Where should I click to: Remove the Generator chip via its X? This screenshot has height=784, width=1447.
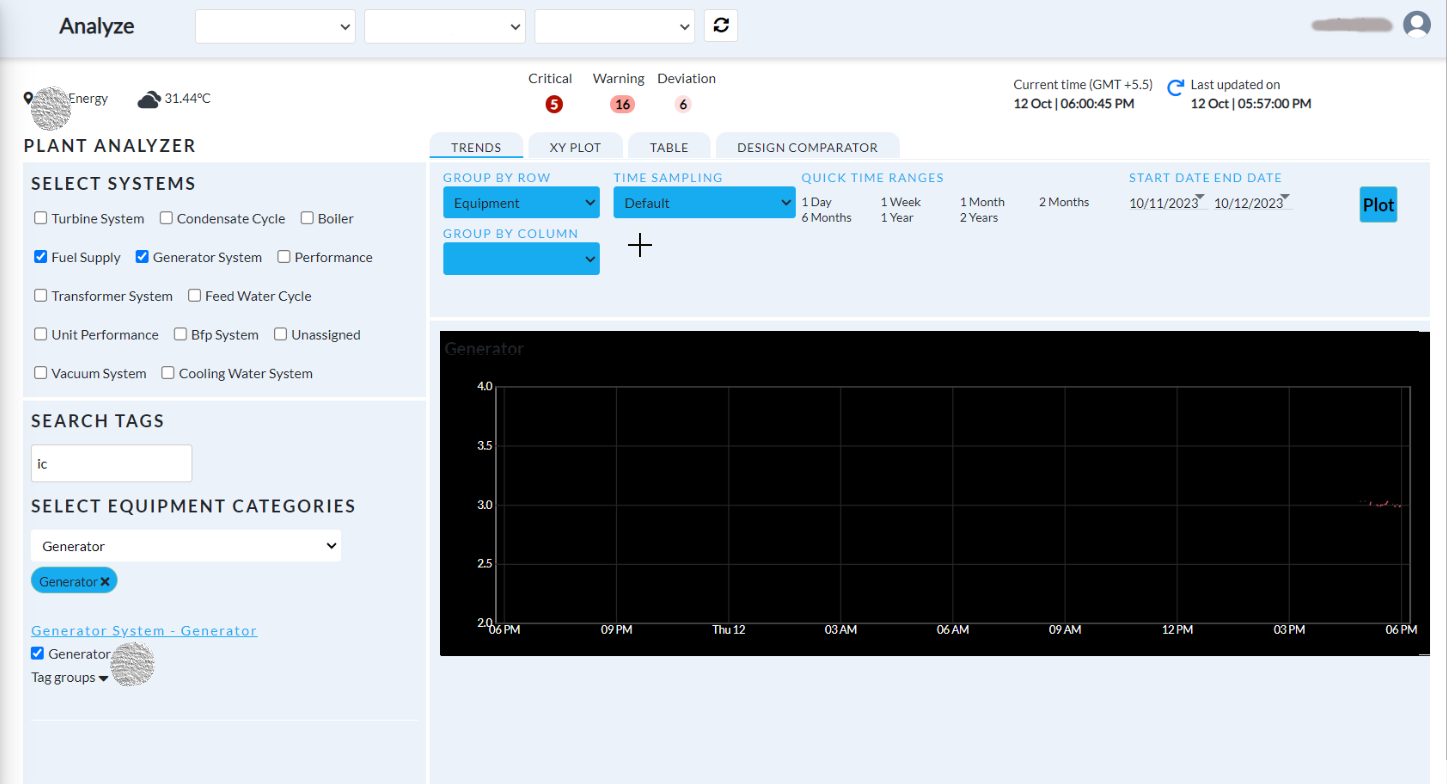click(x=105, y=582)
